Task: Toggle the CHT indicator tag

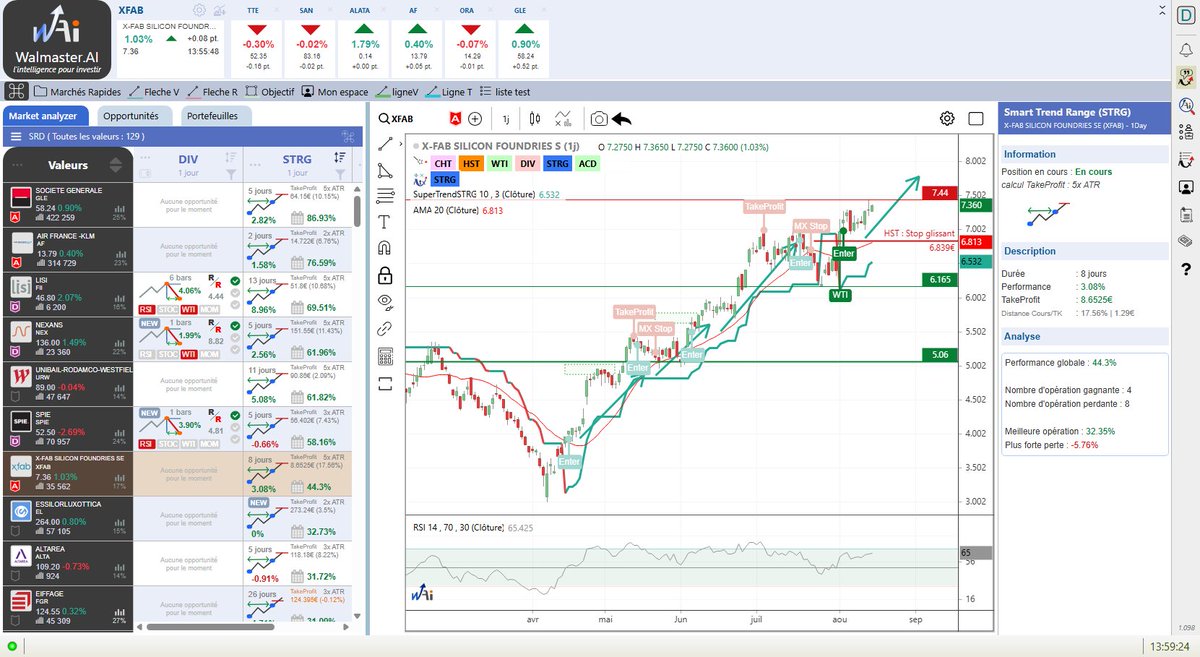Action: click(x=443, y=162)
